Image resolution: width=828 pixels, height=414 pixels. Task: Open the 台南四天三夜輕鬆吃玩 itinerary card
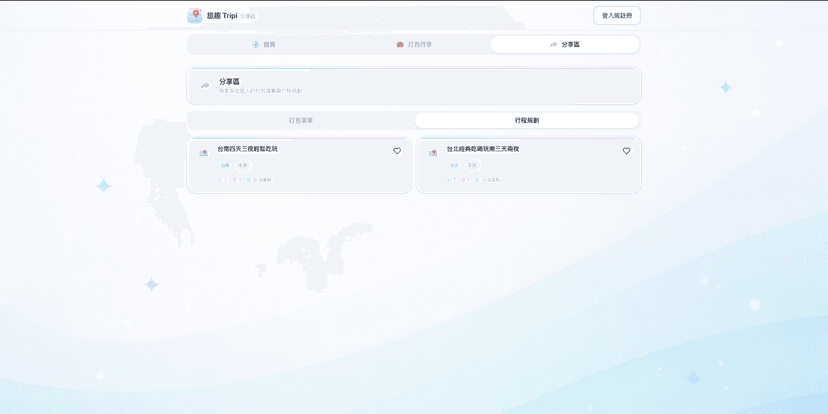[x=299, y=165]
